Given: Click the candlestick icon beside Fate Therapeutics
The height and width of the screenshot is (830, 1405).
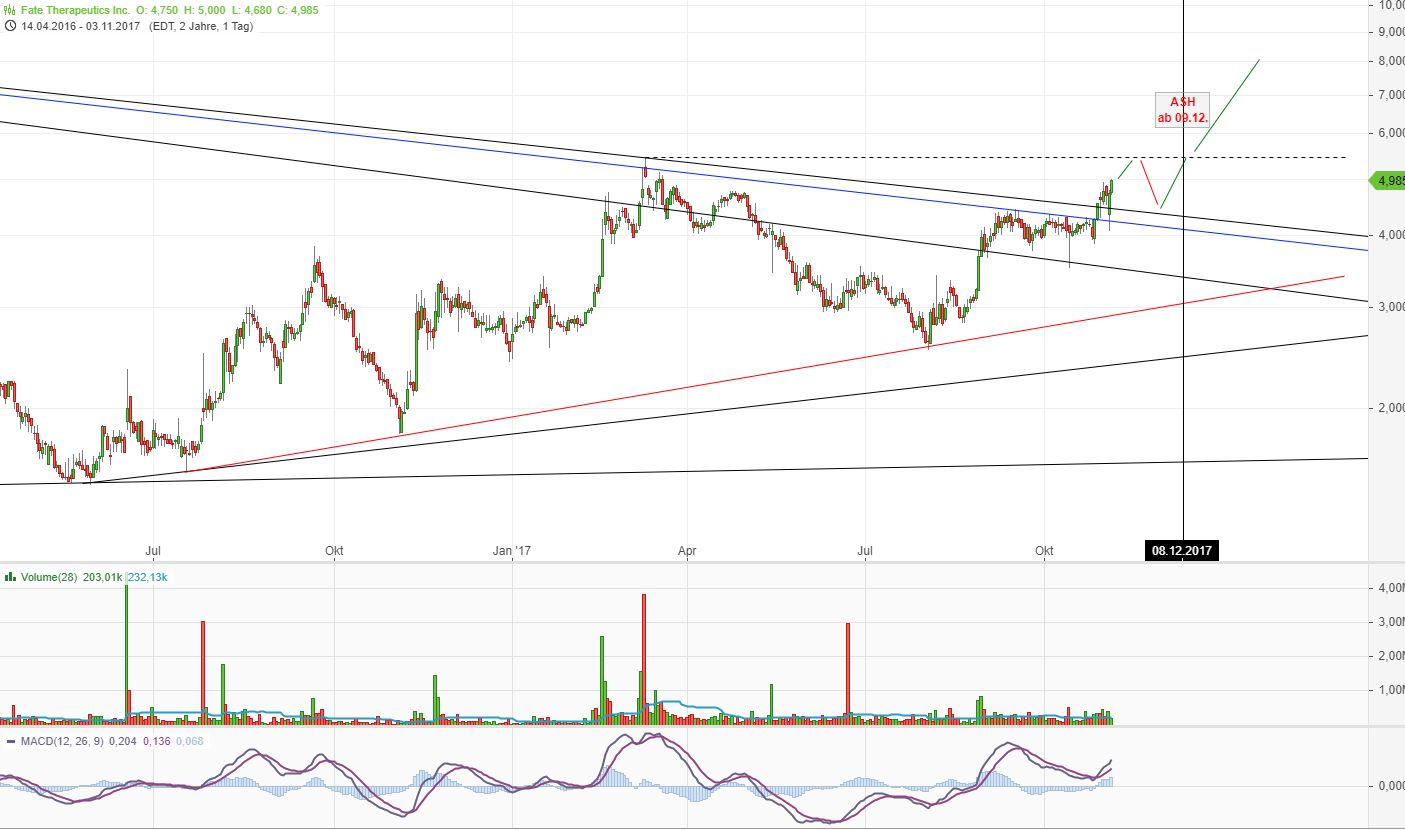Looking at the screenshot, I should click(10, 10).
